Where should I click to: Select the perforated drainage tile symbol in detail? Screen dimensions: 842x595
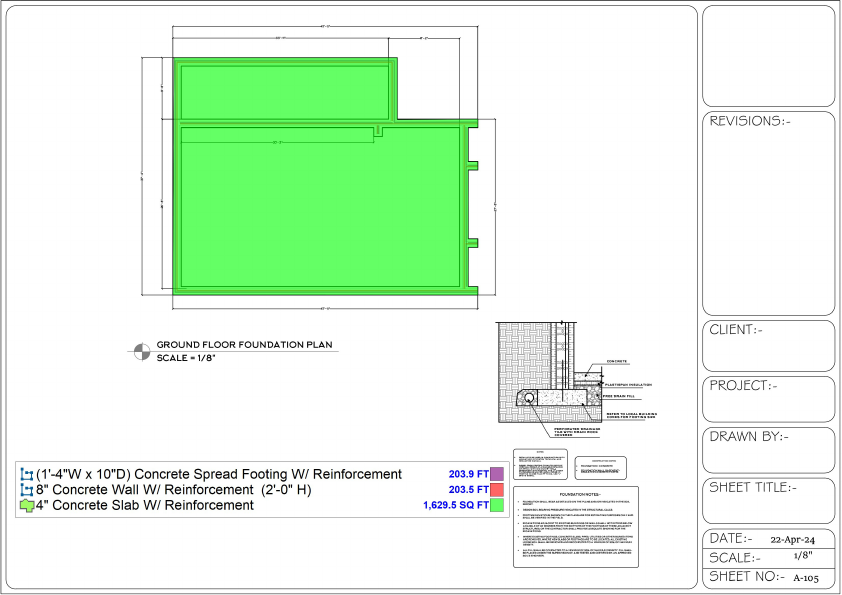[x=529, y=398]
